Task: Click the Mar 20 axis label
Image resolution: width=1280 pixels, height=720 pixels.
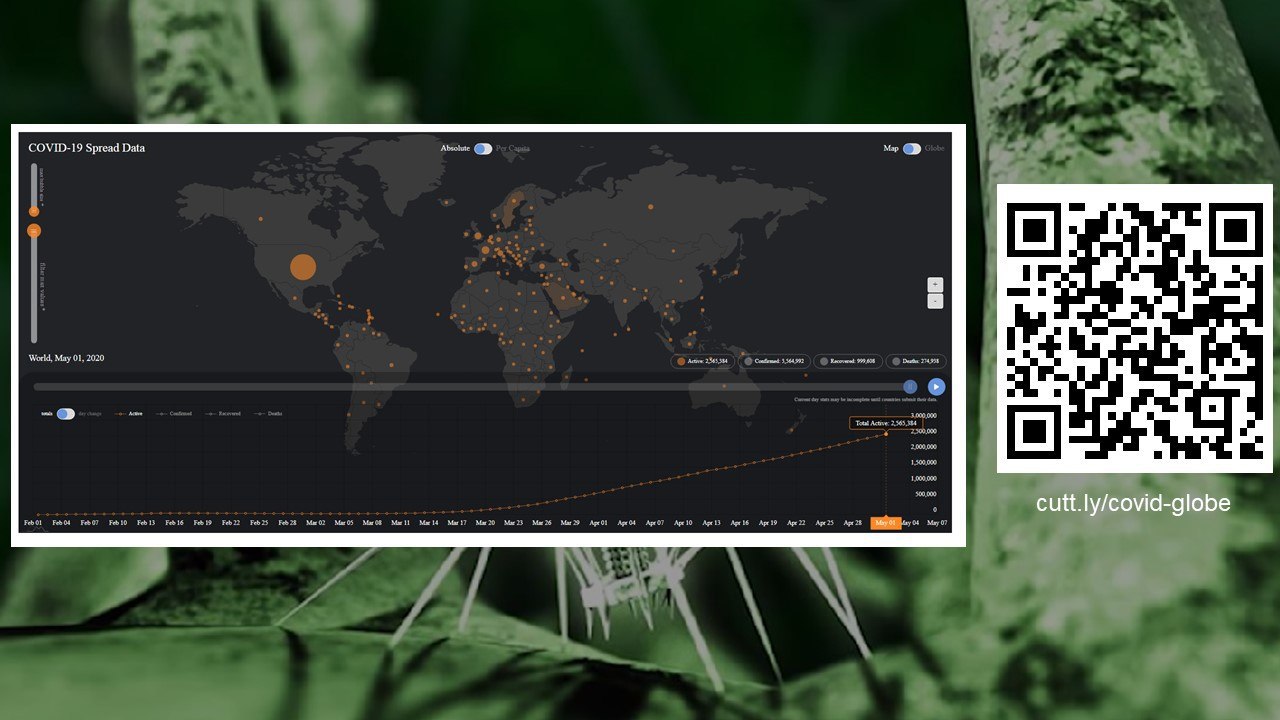Action: [485, 522]
